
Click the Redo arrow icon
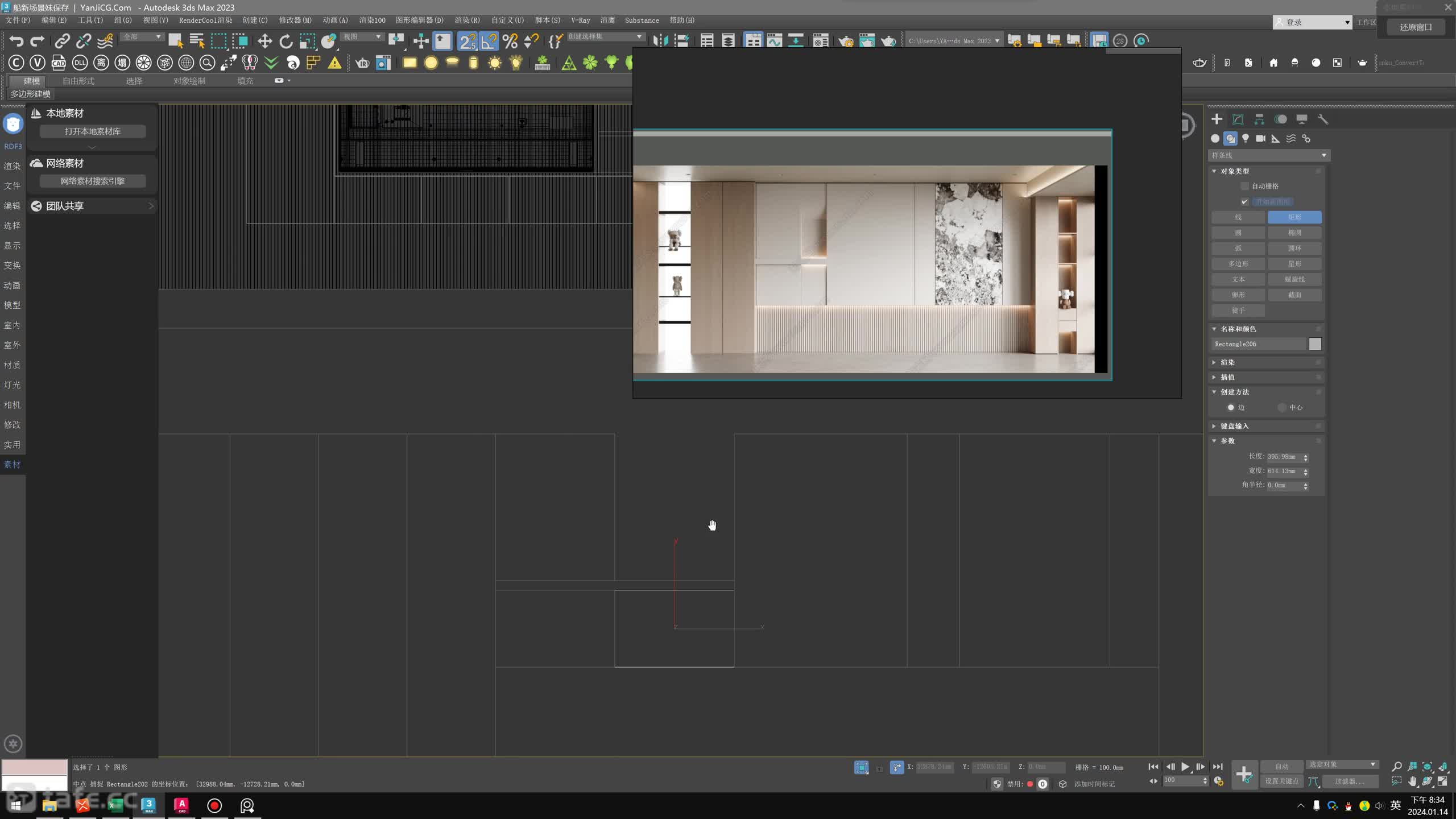coord(37,41)
